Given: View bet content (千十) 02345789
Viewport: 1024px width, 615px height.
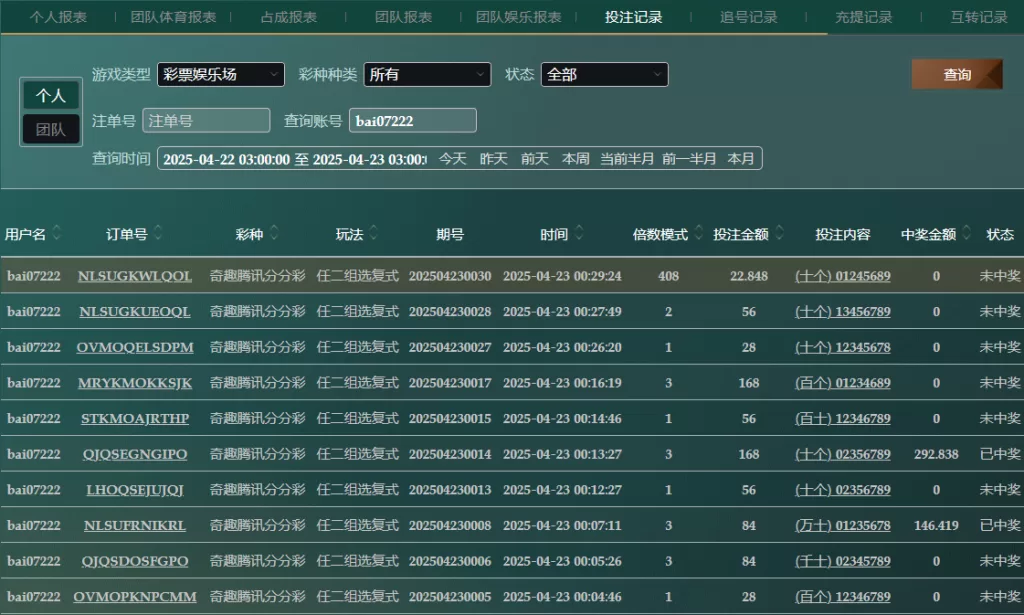Looking at the screenshot, I should click(x=842, y=561).
